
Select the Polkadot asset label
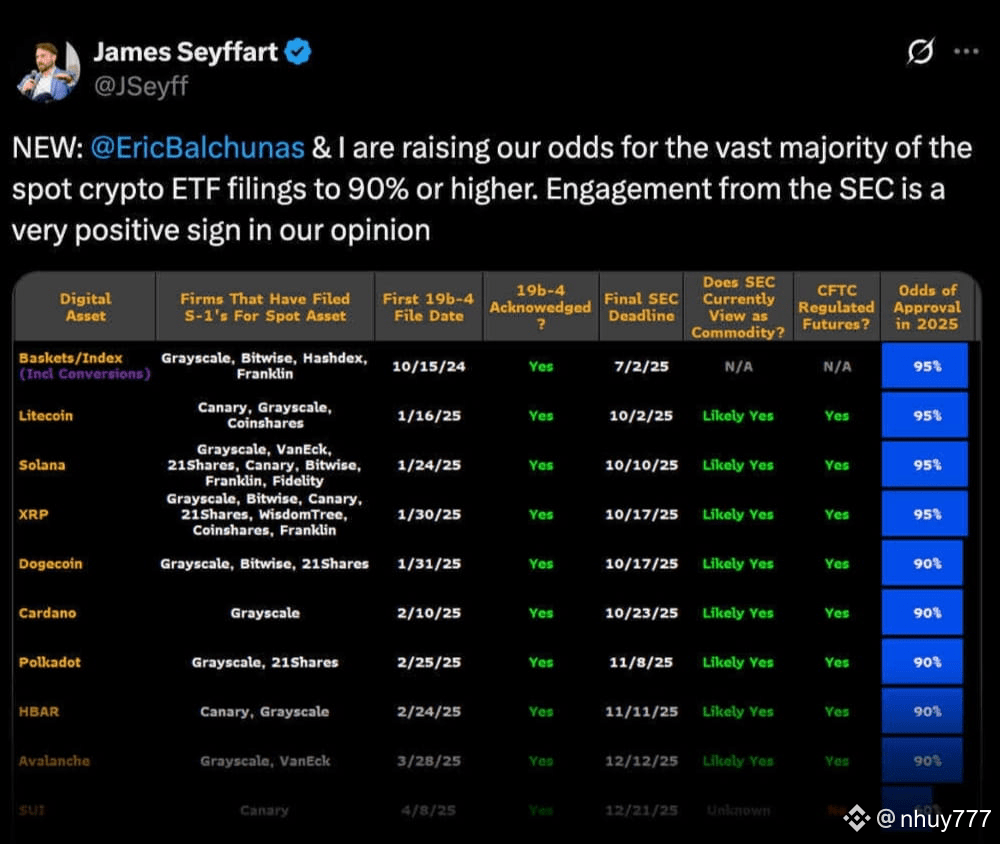coord(50,662)
